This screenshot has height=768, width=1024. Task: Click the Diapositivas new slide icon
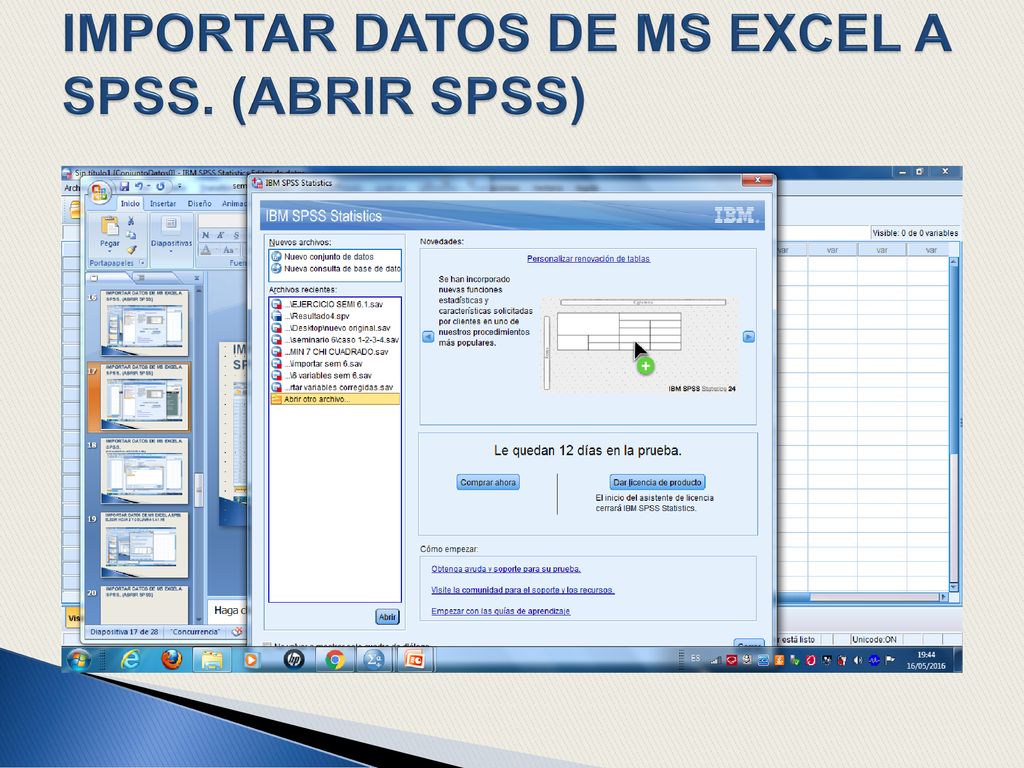coord(170,225)
